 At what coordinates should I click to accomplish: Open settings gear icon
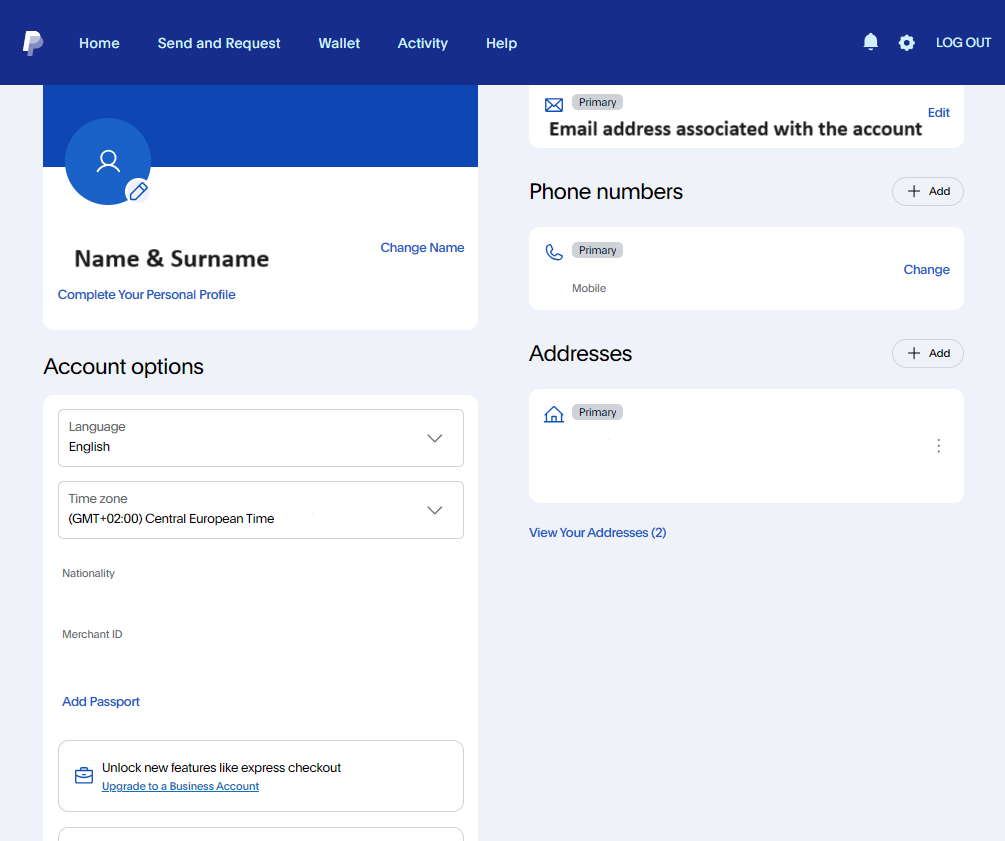tap(906, 43)
